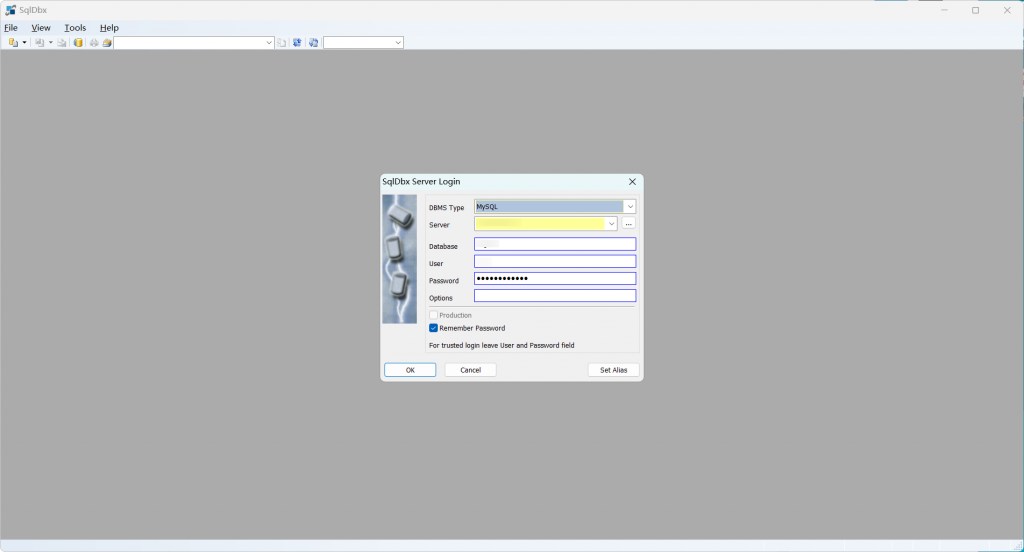Open the arrow beside the save icon

pyautogui.click(x=51, y=42)
